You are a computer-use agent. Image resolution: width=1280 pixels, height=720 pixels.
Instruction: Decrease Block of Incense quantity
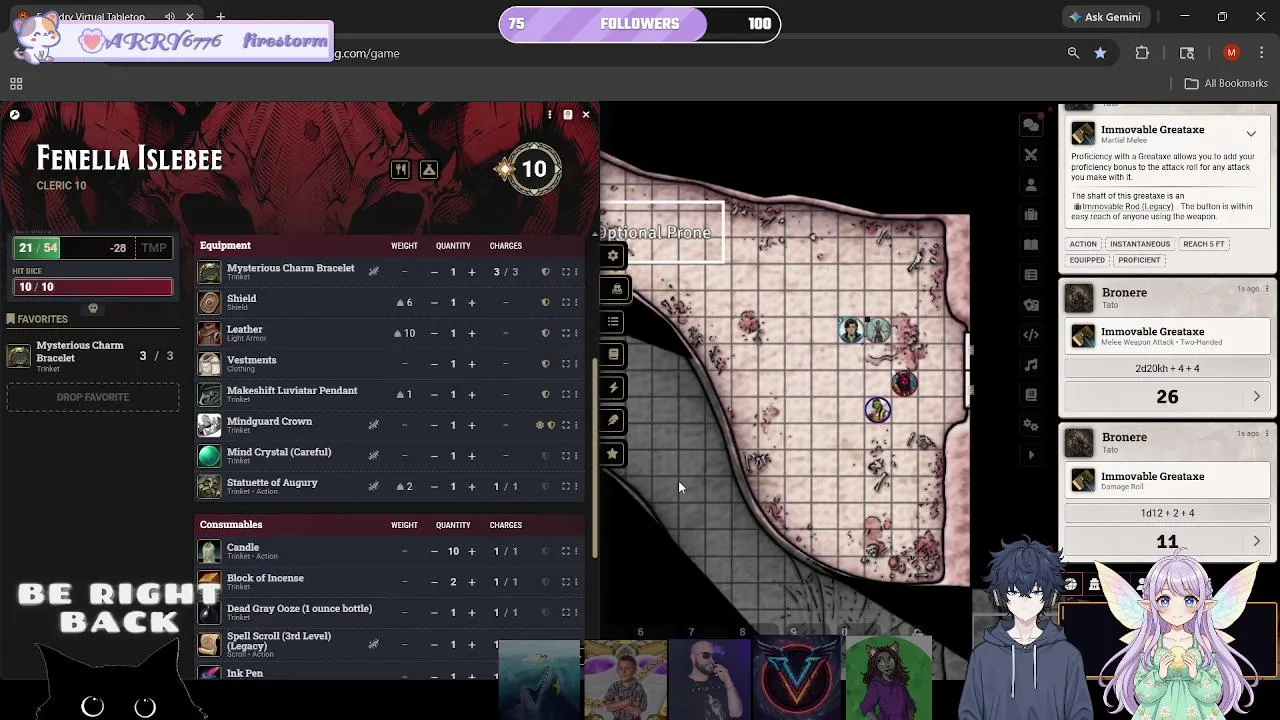pos(434,582)
